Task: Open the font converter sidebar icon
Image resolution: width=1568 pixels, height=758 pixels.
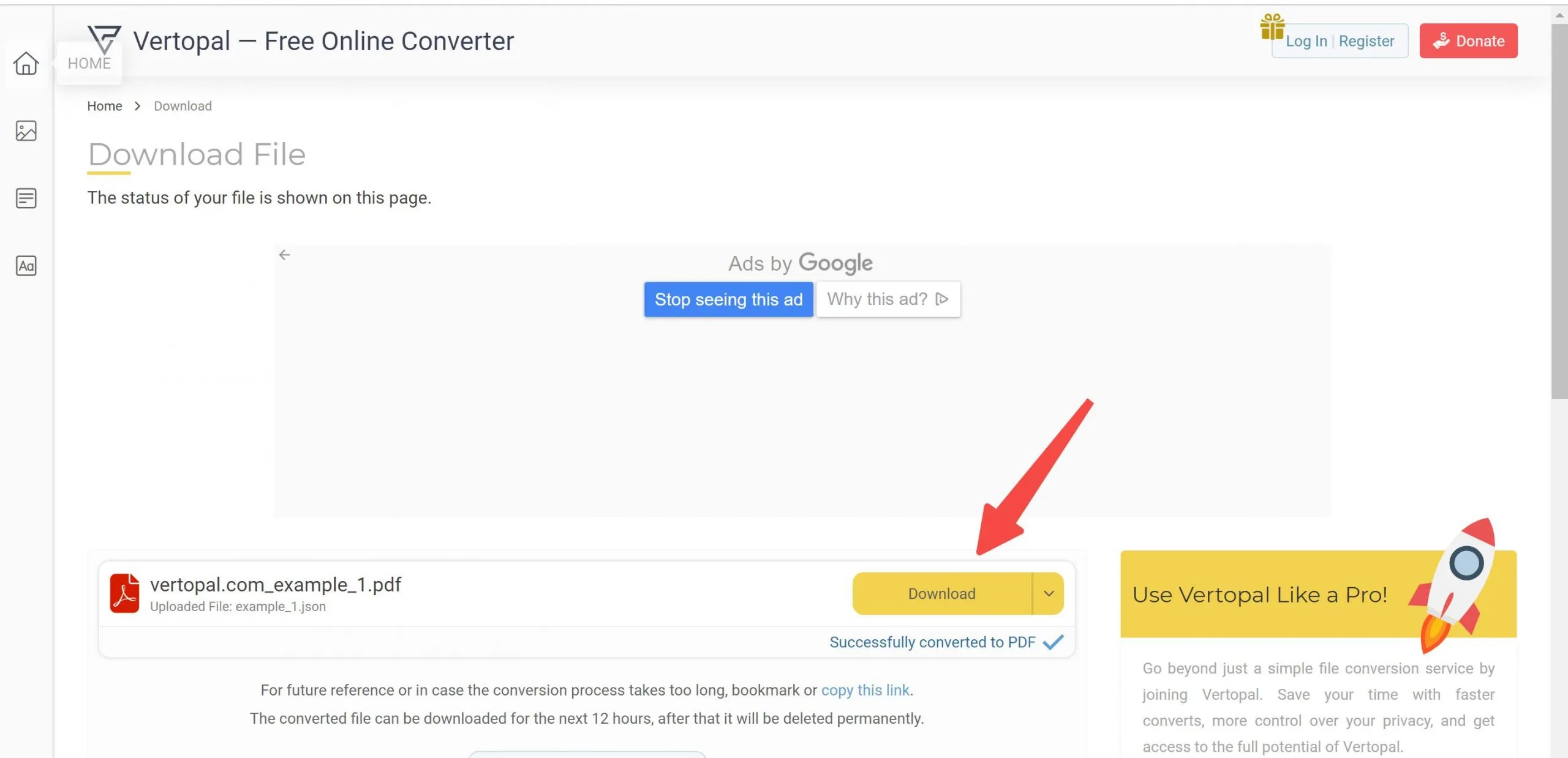Action: tap(26, 265)
